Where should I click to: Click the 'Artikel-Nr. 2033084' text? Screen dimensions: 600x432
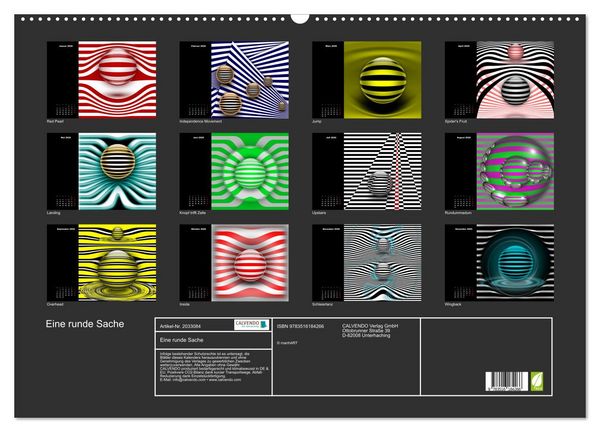click(x=180, y=326)
